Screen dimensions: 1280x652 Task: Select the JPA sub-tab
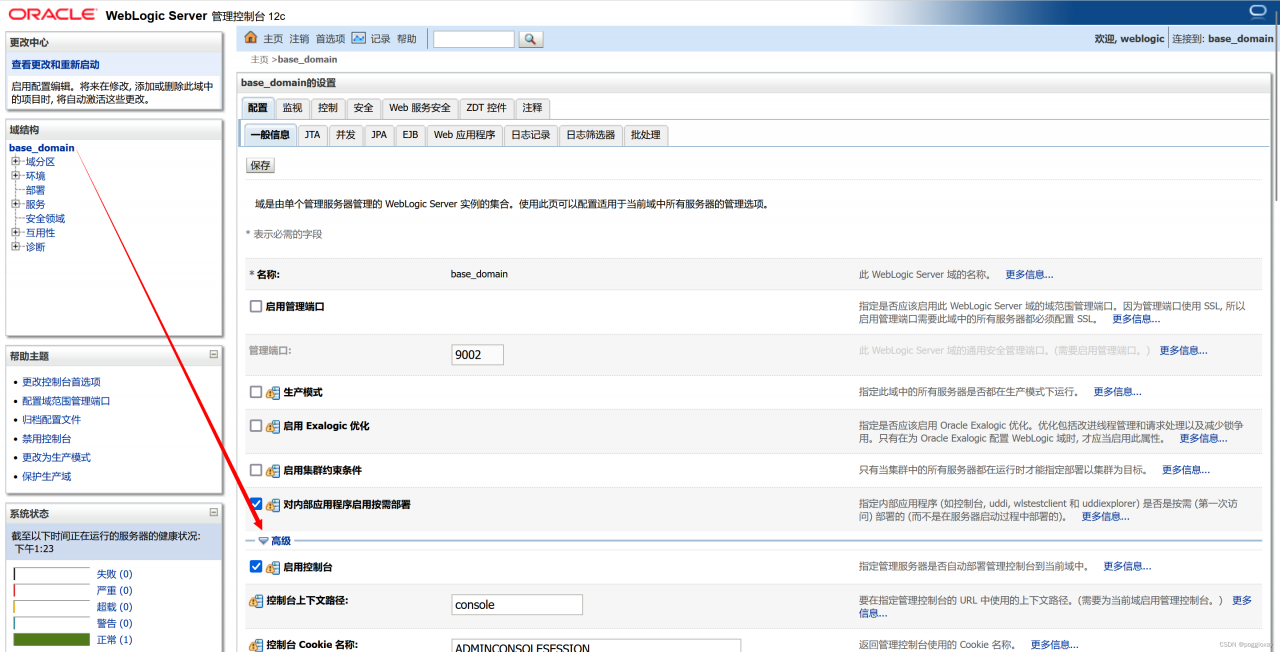tap(379, 135)
